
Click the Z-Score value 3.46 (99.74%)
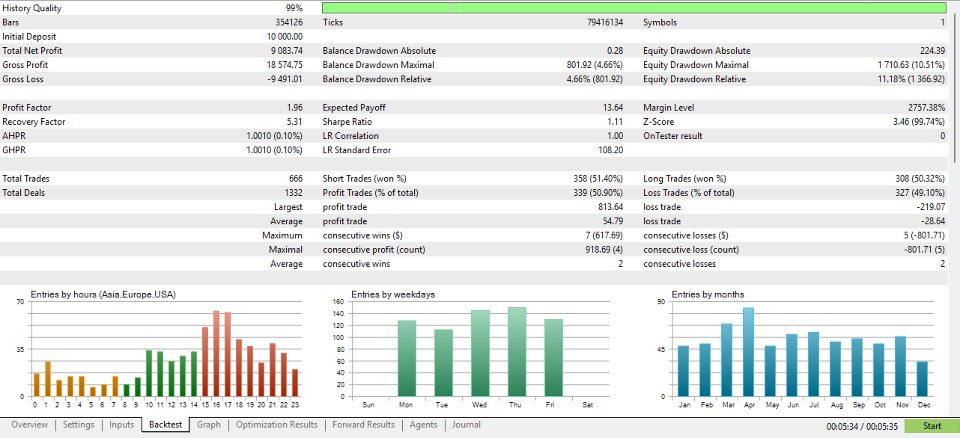coord(919,122)
